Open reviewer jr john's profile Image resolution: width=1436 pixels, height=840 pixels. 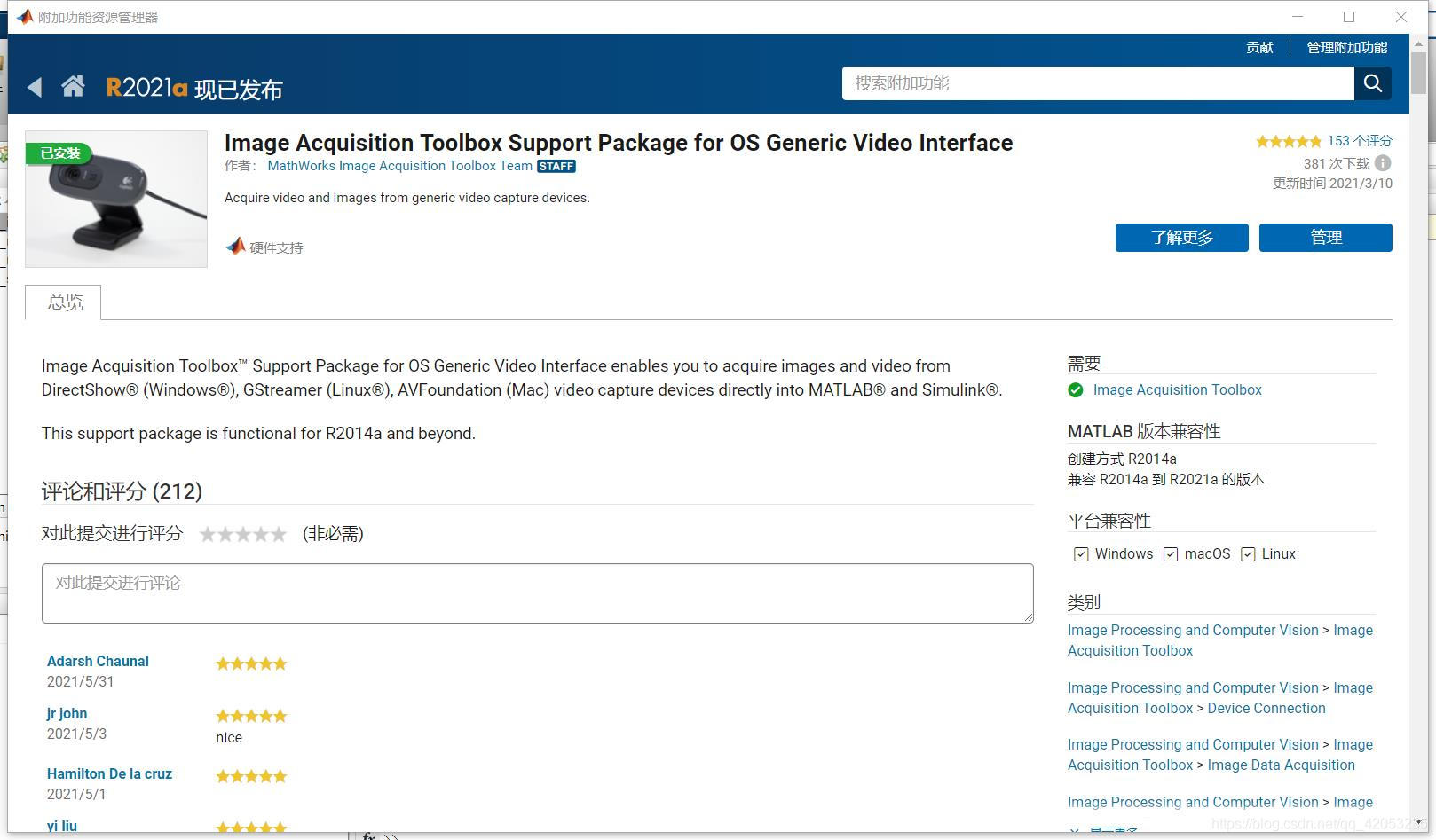tap(67, 714)
